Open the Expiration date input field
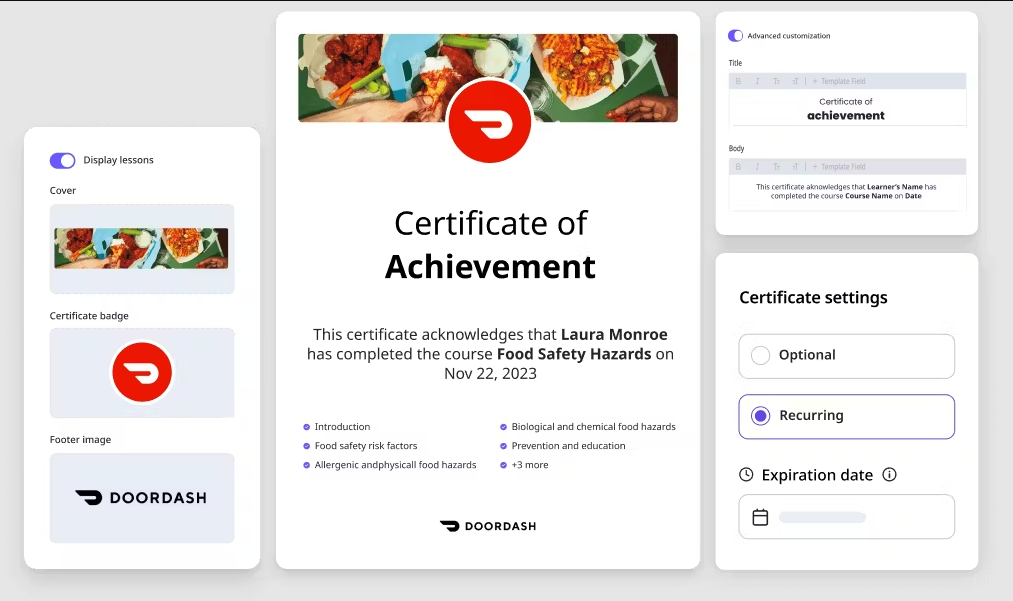 point(846,516)
